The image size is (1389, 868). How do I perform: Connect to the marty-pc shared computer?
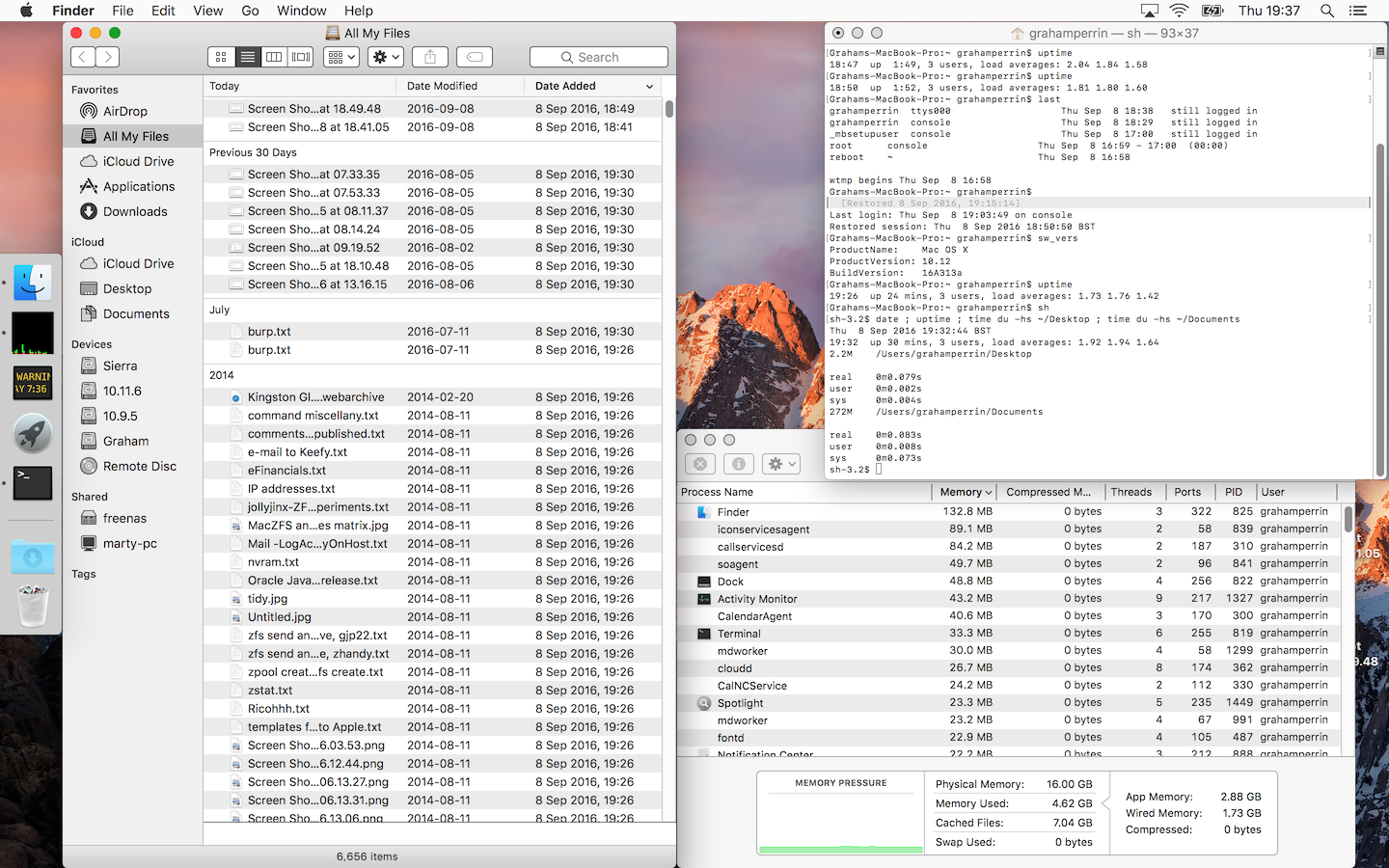(133, 543)
